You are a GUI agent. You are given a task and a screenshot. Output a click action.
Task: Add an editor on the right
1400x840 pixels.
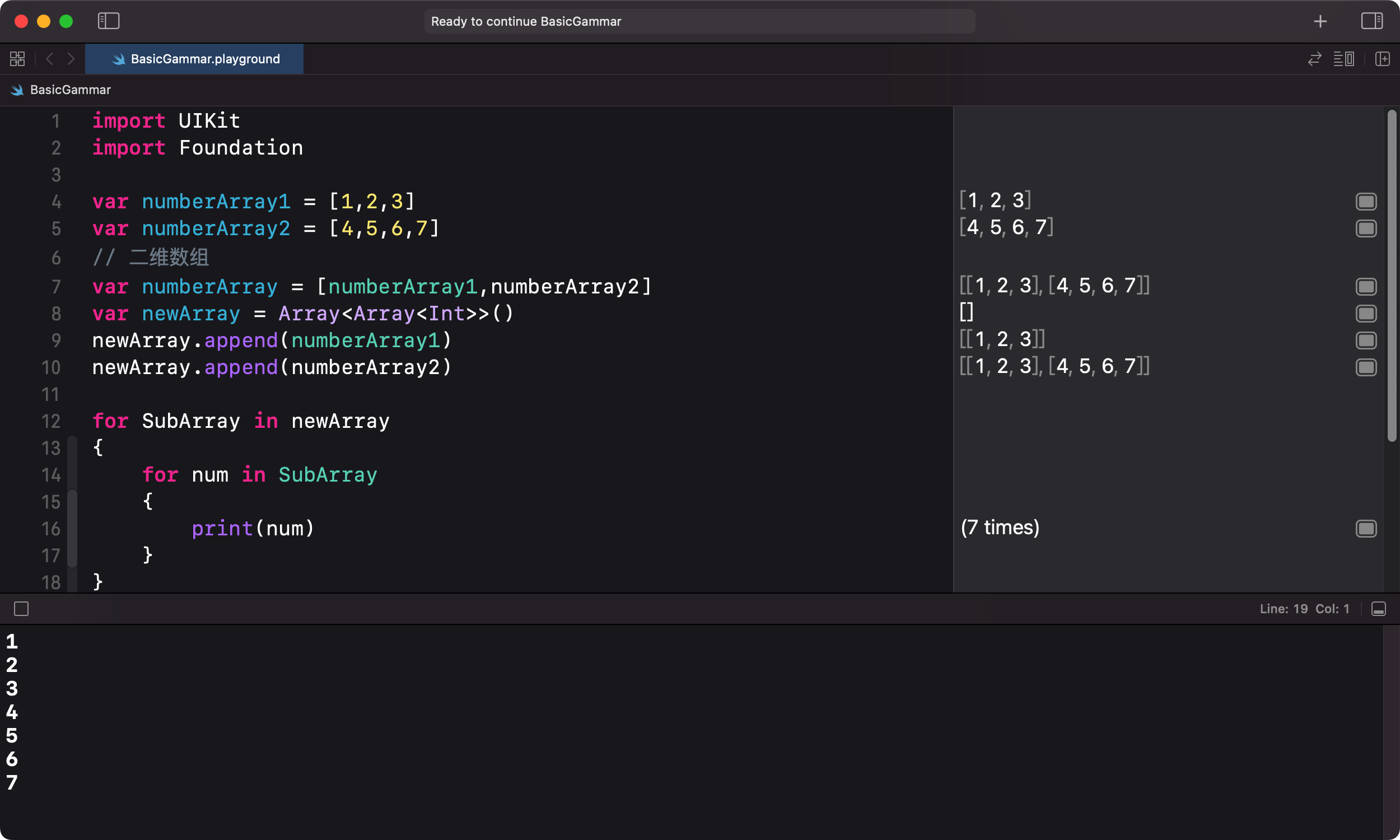pyautogui.click(x=1383, y=59)
